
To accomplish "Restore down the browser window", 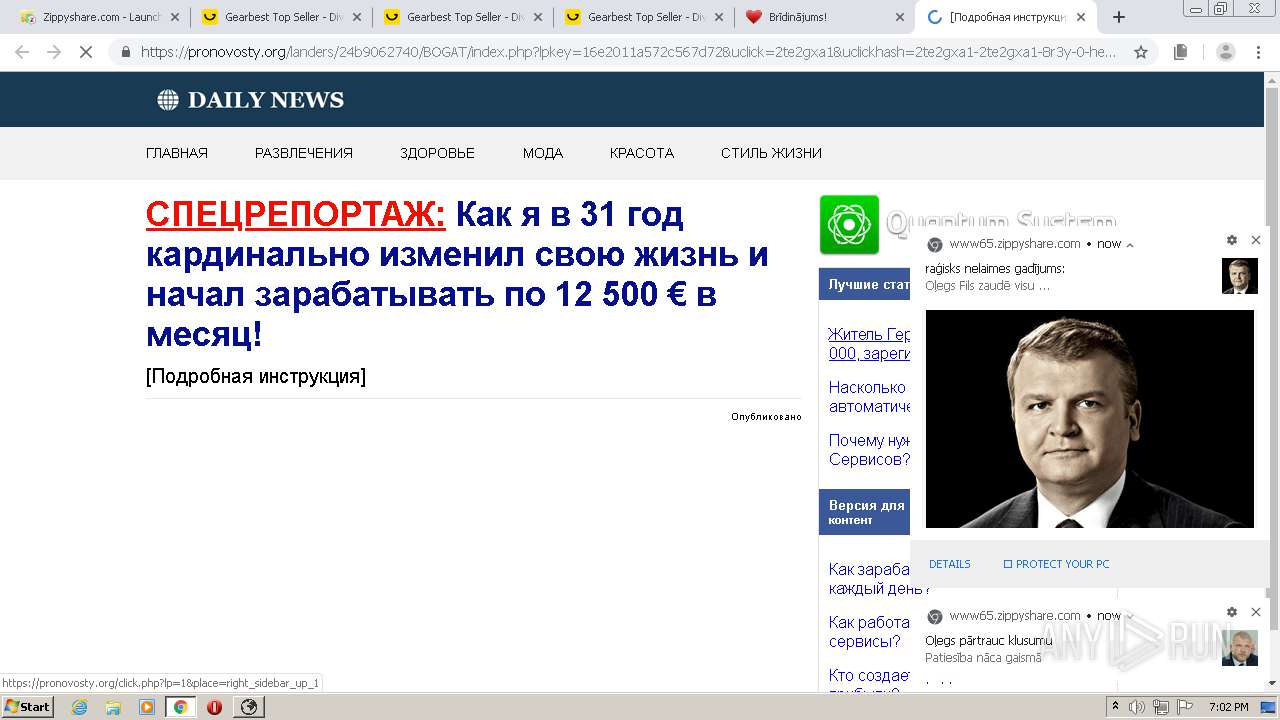I will (x=1220, y=8).
